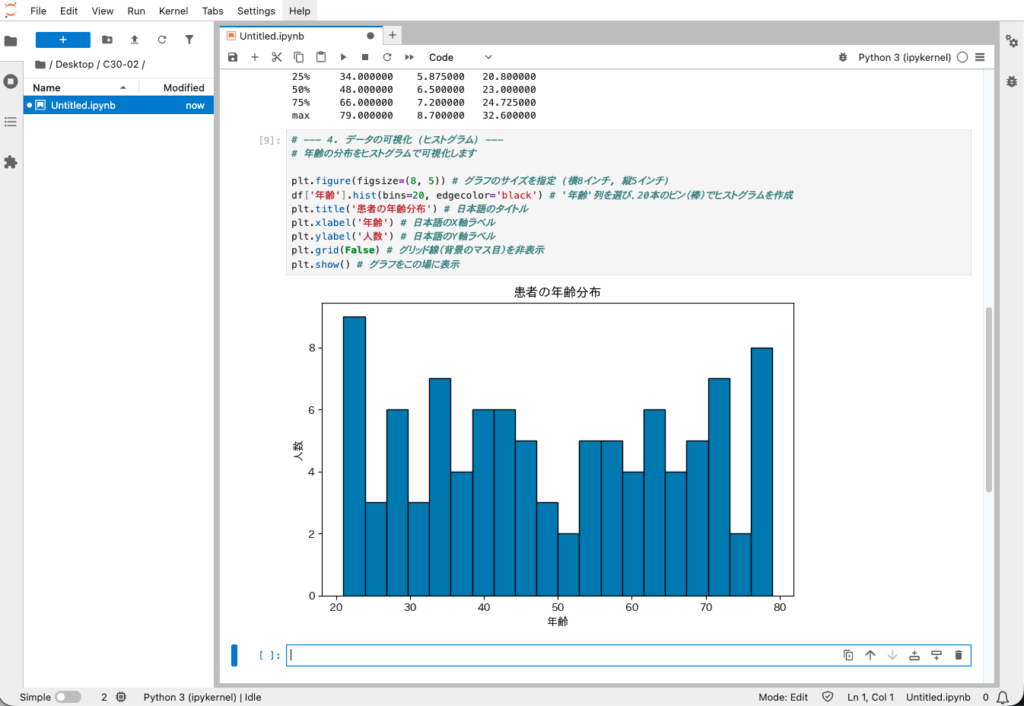The width and height of the screenshot is (1024, 706).
Task: Delete the active cell using the trash icon
Action: pyautogui.click(x=958, y=655)
